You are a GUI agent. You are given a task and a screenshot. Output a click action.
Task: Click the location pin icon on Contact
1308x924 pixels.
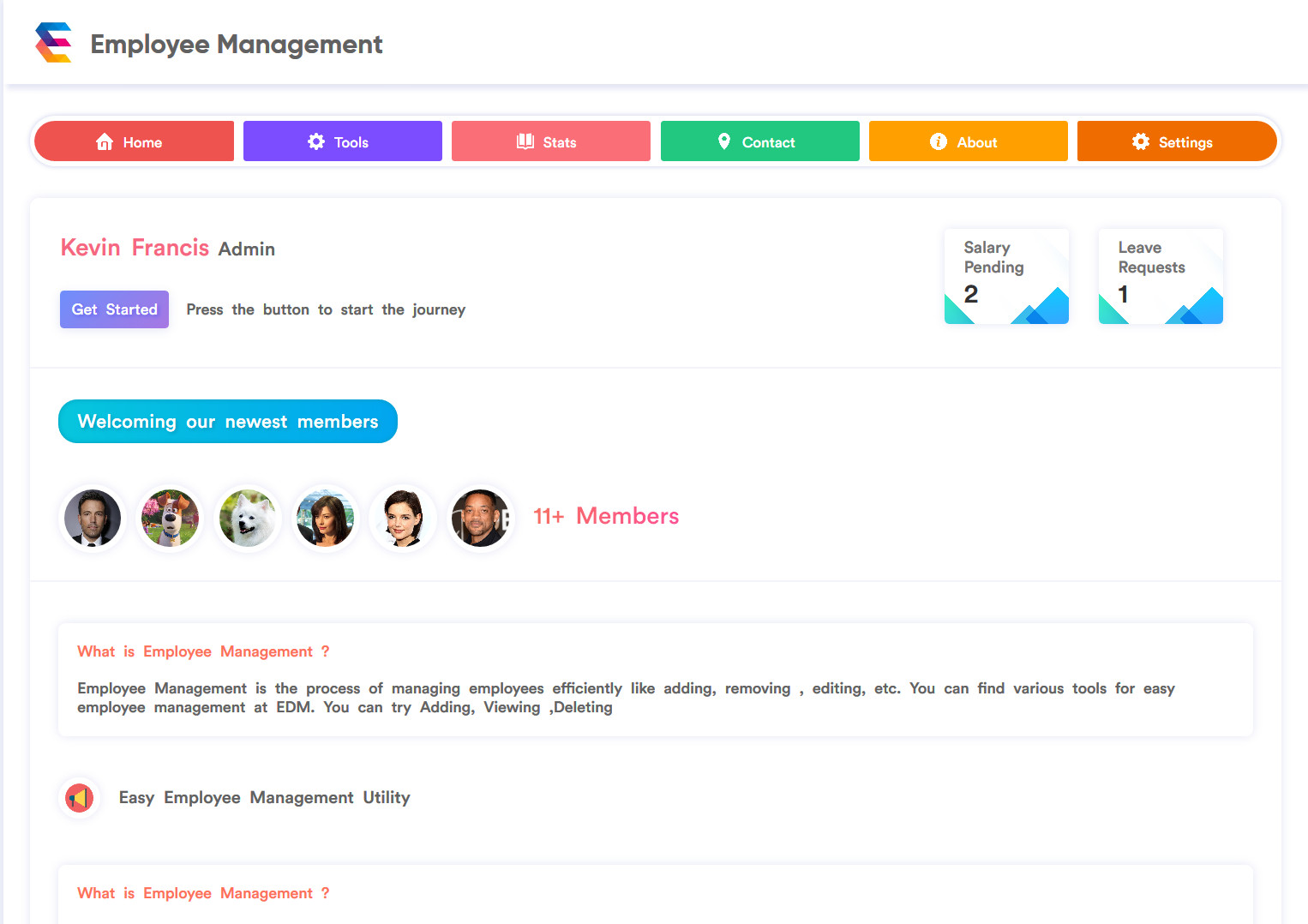(x=724, y=141)
